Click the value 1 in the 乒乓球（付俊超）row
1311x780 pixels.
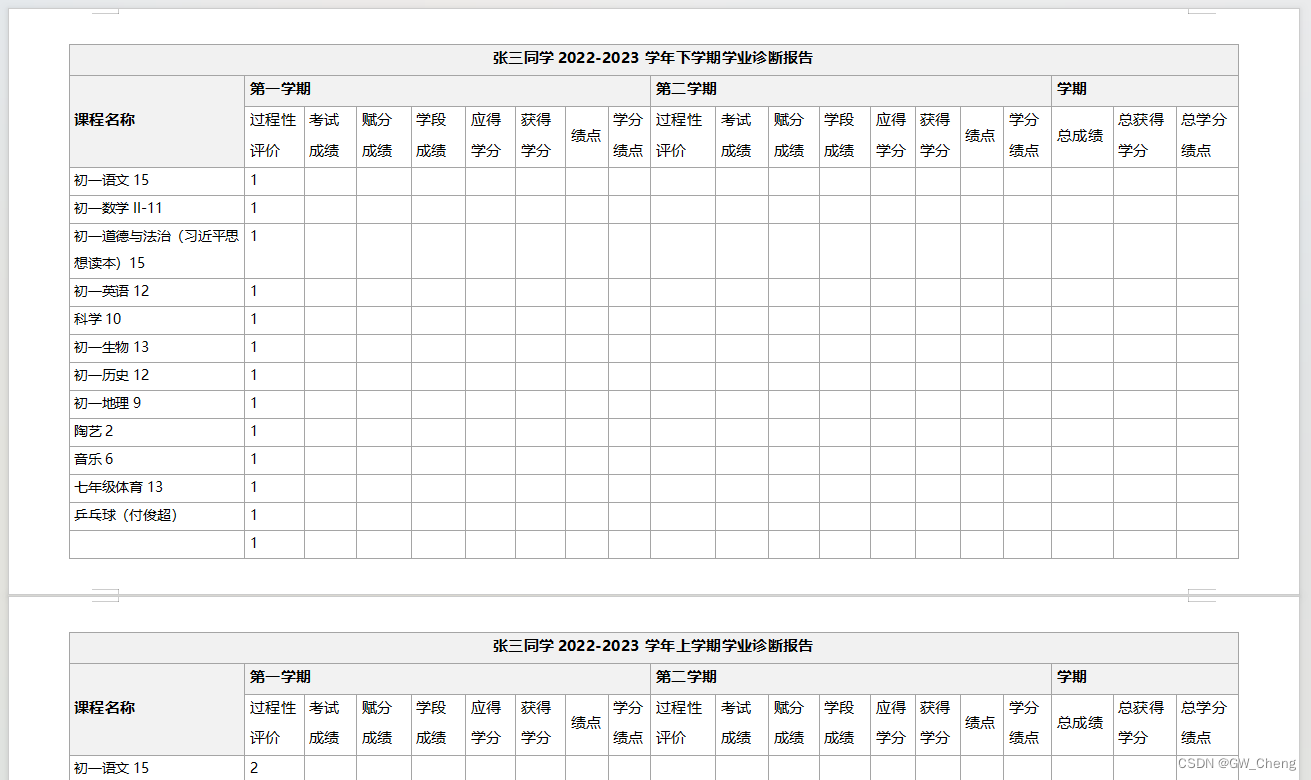pos(254,515)
